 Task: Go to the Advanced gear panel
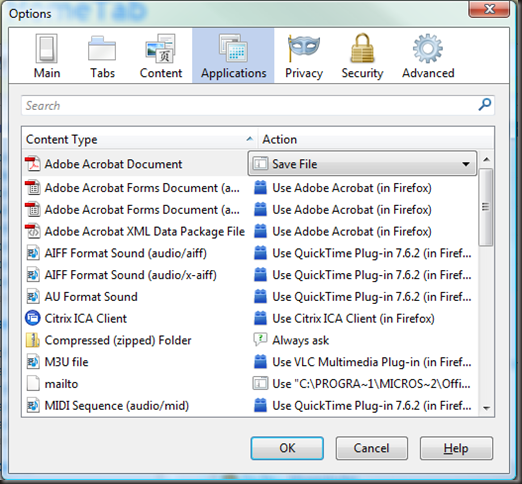click(x=428, y=56)
